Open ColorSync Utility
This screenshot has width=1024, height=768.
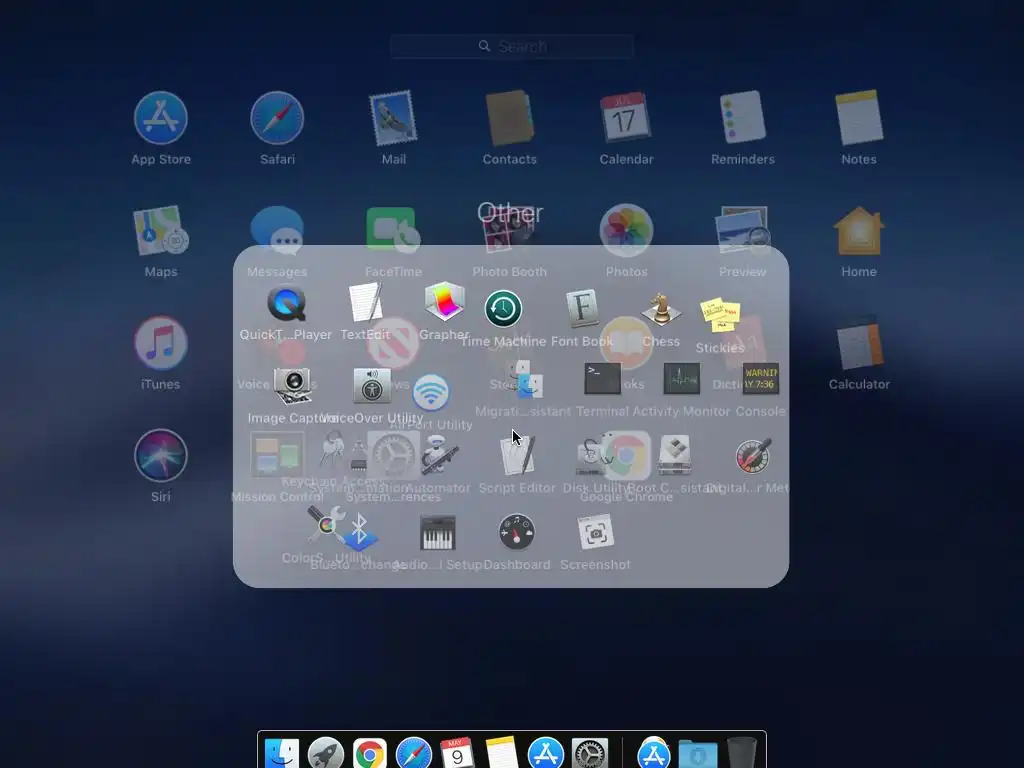coord(325,524)
